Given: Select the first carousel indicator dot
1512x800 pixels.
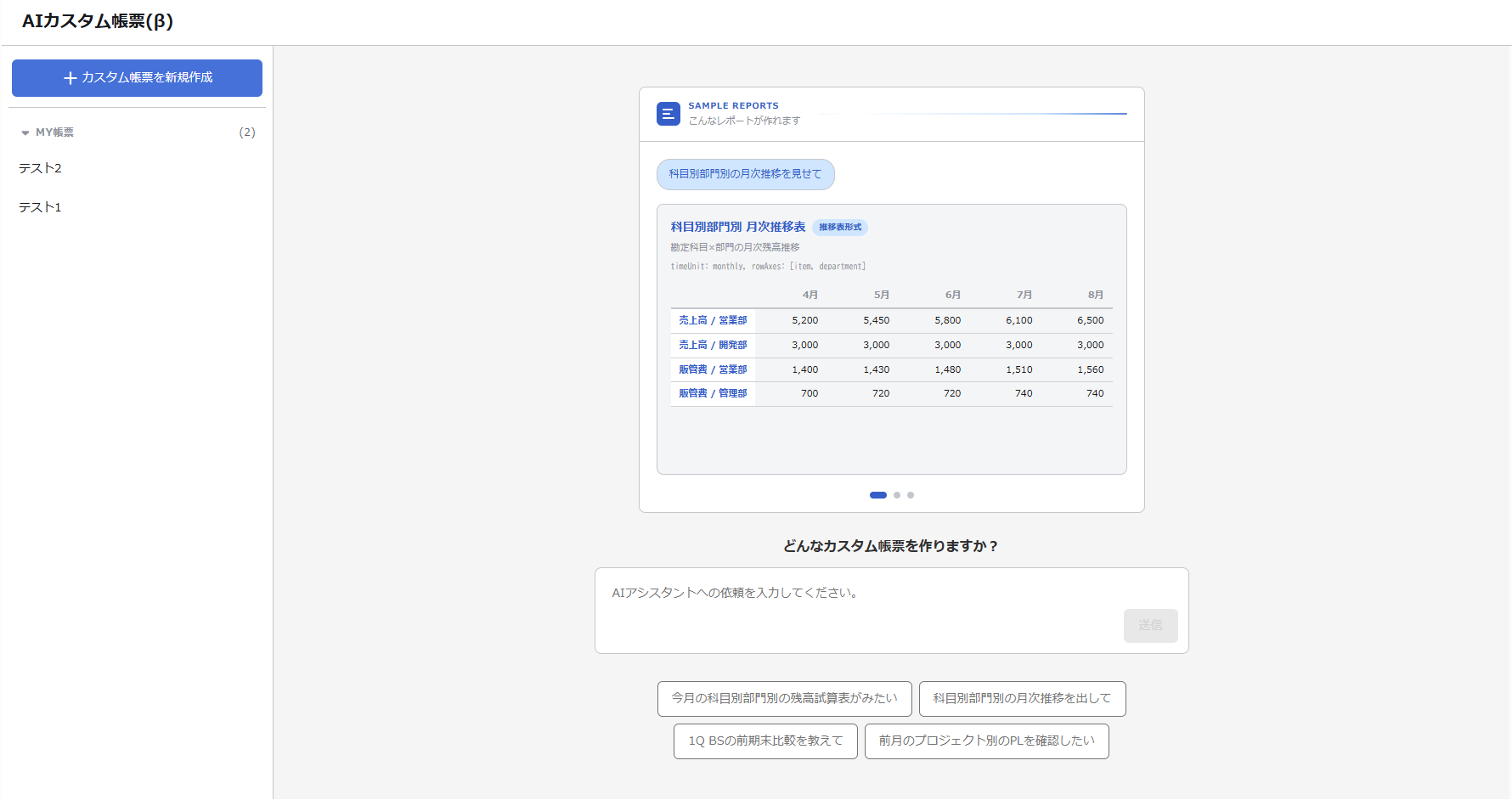Looking at the screenshot, I should point(878,495).
